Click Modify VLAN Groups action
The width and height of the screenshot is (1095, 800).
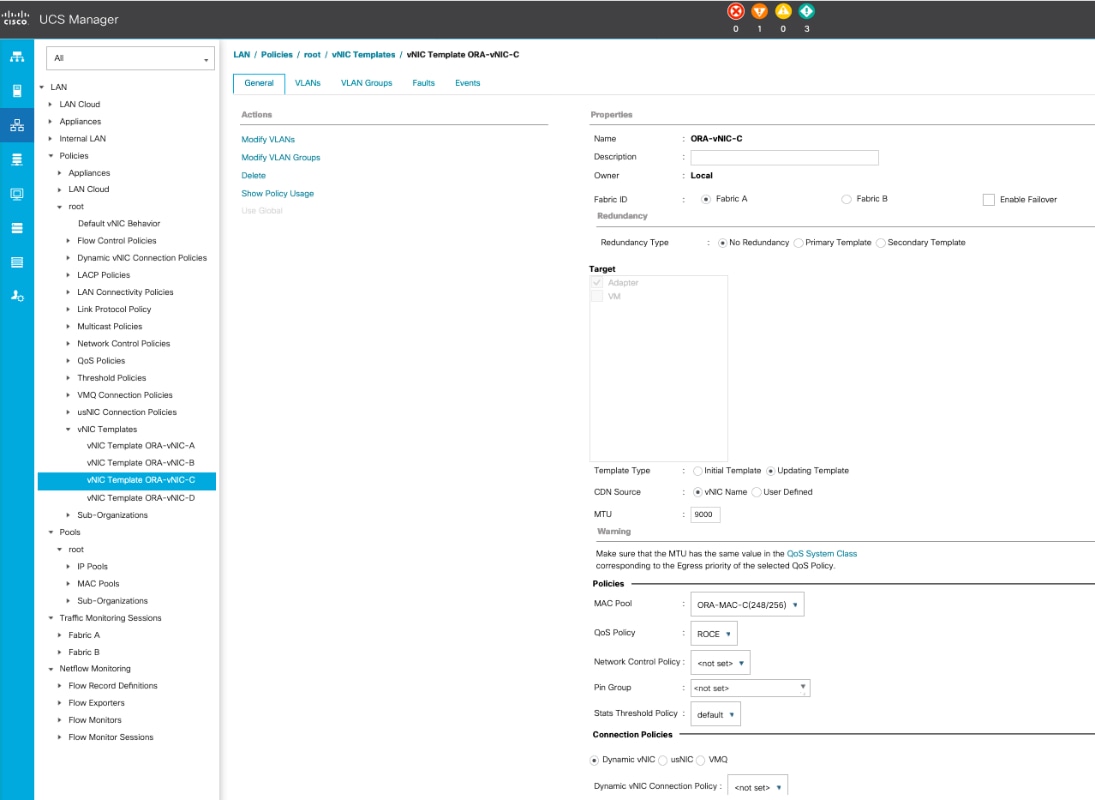point(281,158)
